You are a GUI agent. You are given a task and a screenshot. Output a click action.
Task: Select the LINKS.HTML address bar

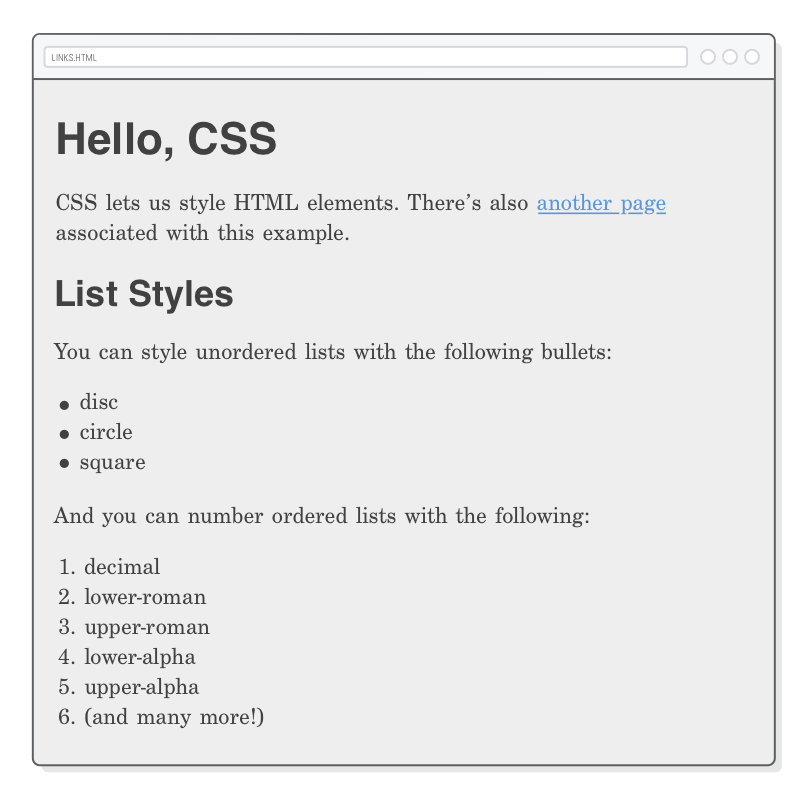point(365,57)
